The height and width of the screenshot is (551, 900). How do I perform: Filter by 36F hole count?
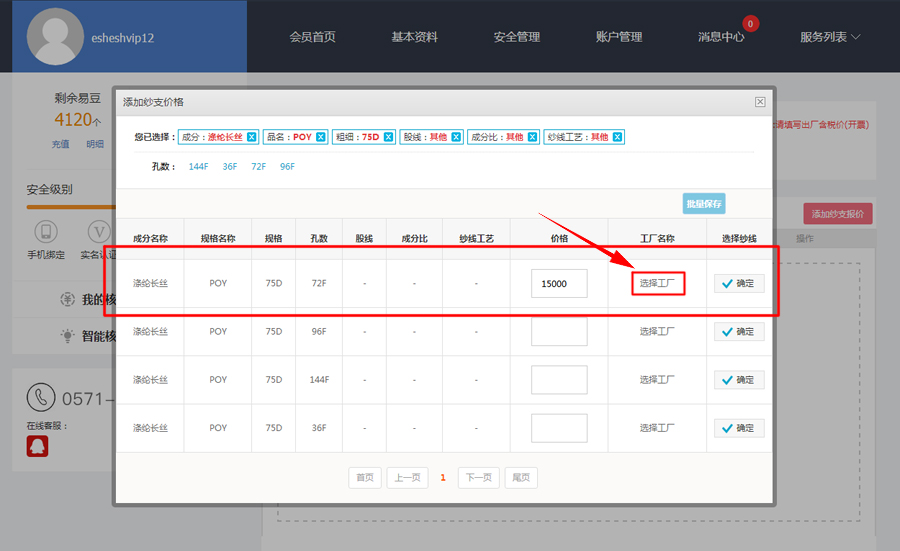coord(230,166)
